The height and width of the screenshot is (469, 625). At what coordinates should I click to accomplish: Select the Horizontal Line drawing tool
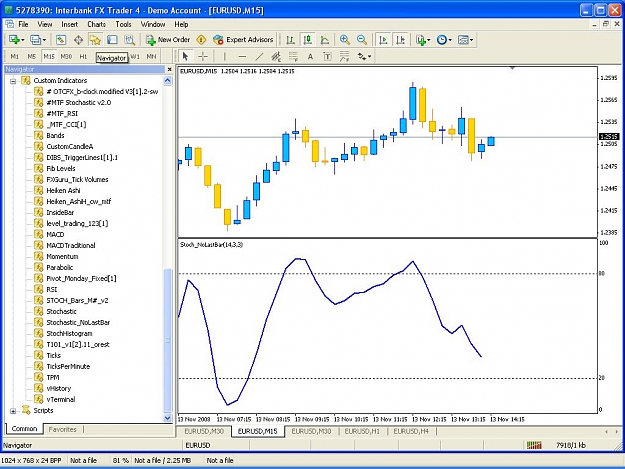click(x=242, y=57)
